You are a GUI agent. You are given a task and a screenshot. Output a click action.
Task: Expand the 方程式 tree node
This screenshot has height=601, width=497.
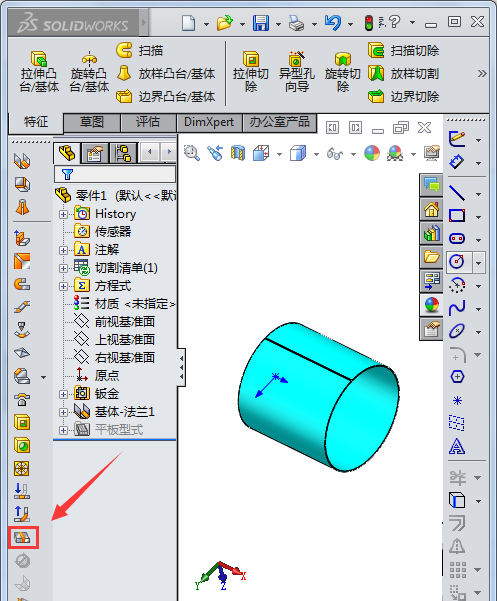click(x=64, y=286)
